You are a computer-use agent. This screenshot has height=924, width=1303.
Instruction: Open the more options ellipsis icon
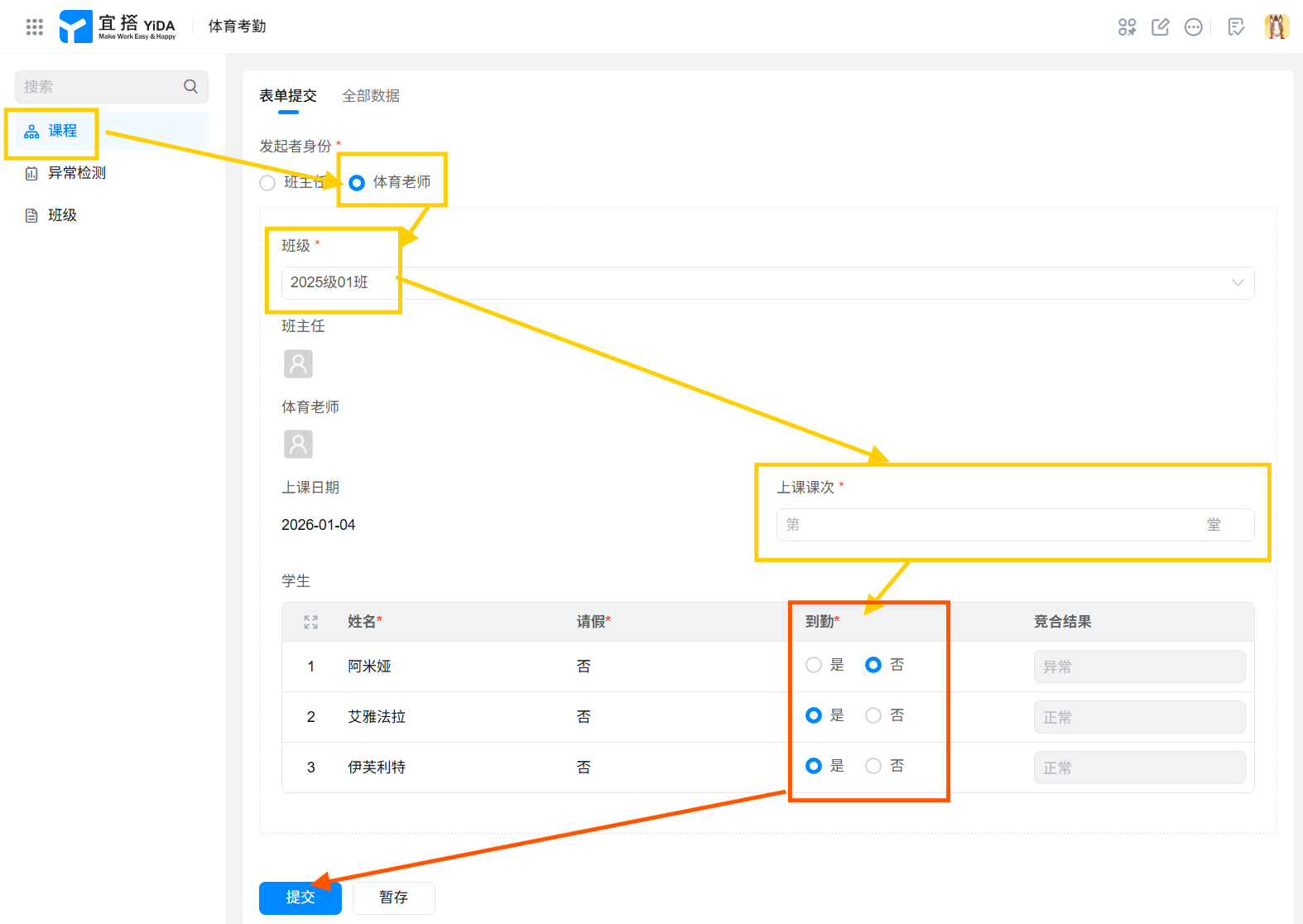click(1193, 27)
